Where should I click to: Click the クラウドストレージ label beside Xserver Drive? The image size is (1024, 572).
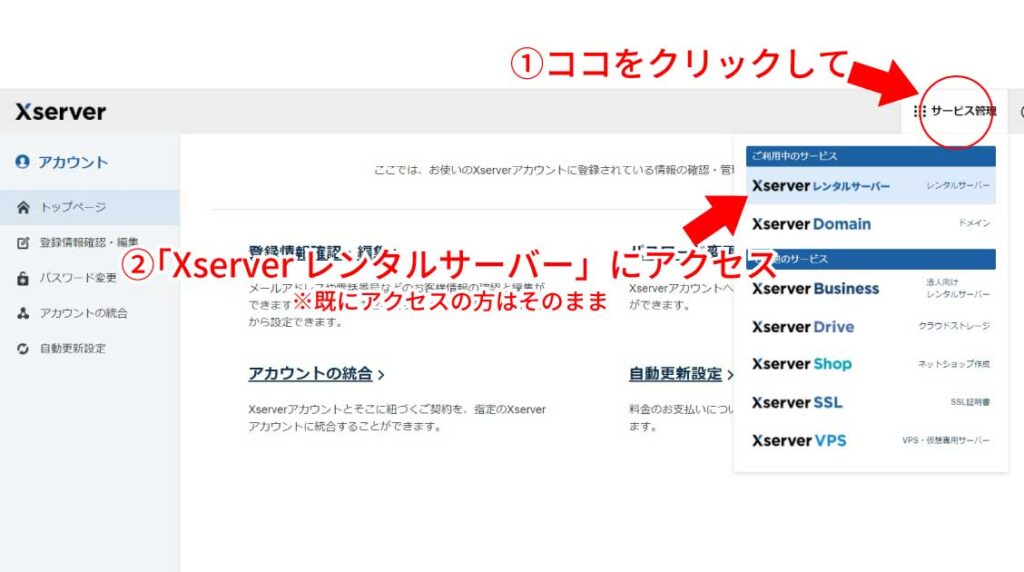(954, 326)
